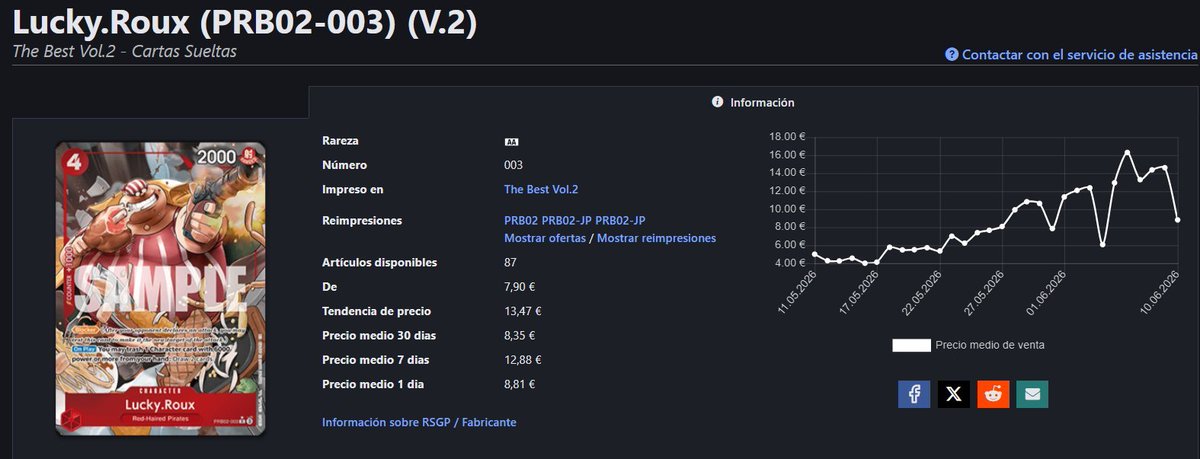The width and height of the screenshot is (1200, 459).
Task: Share the card on X
Action: (x=953, y=394)
